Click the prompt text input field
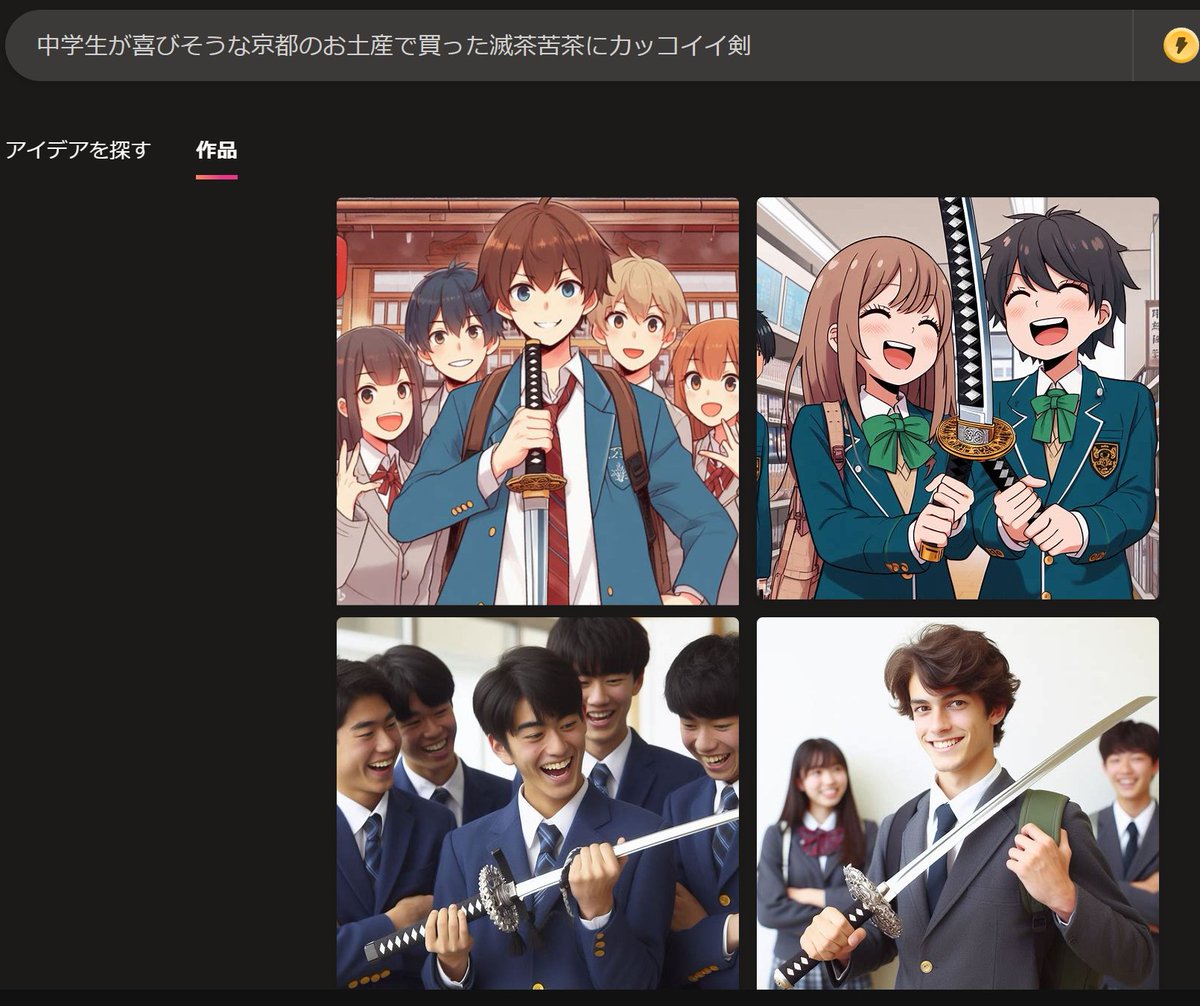The width and height of the screenshot is (1200, 1006). pyautogui.click(x=568, y=45)
